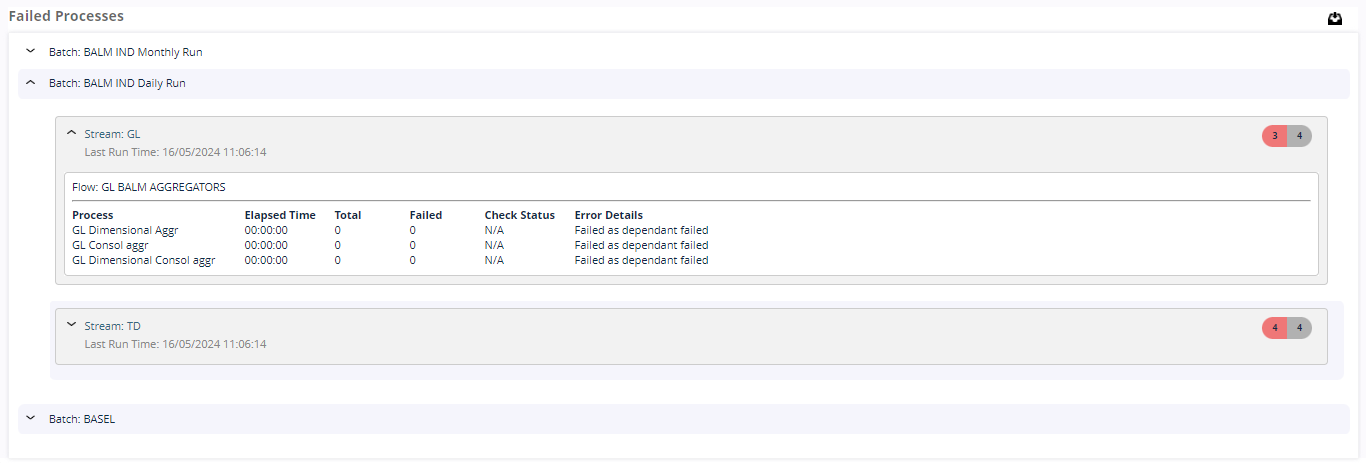Click the Last Run Time under Stream GL
This screenshot has height=463, width=1366.
coord(176,152)
